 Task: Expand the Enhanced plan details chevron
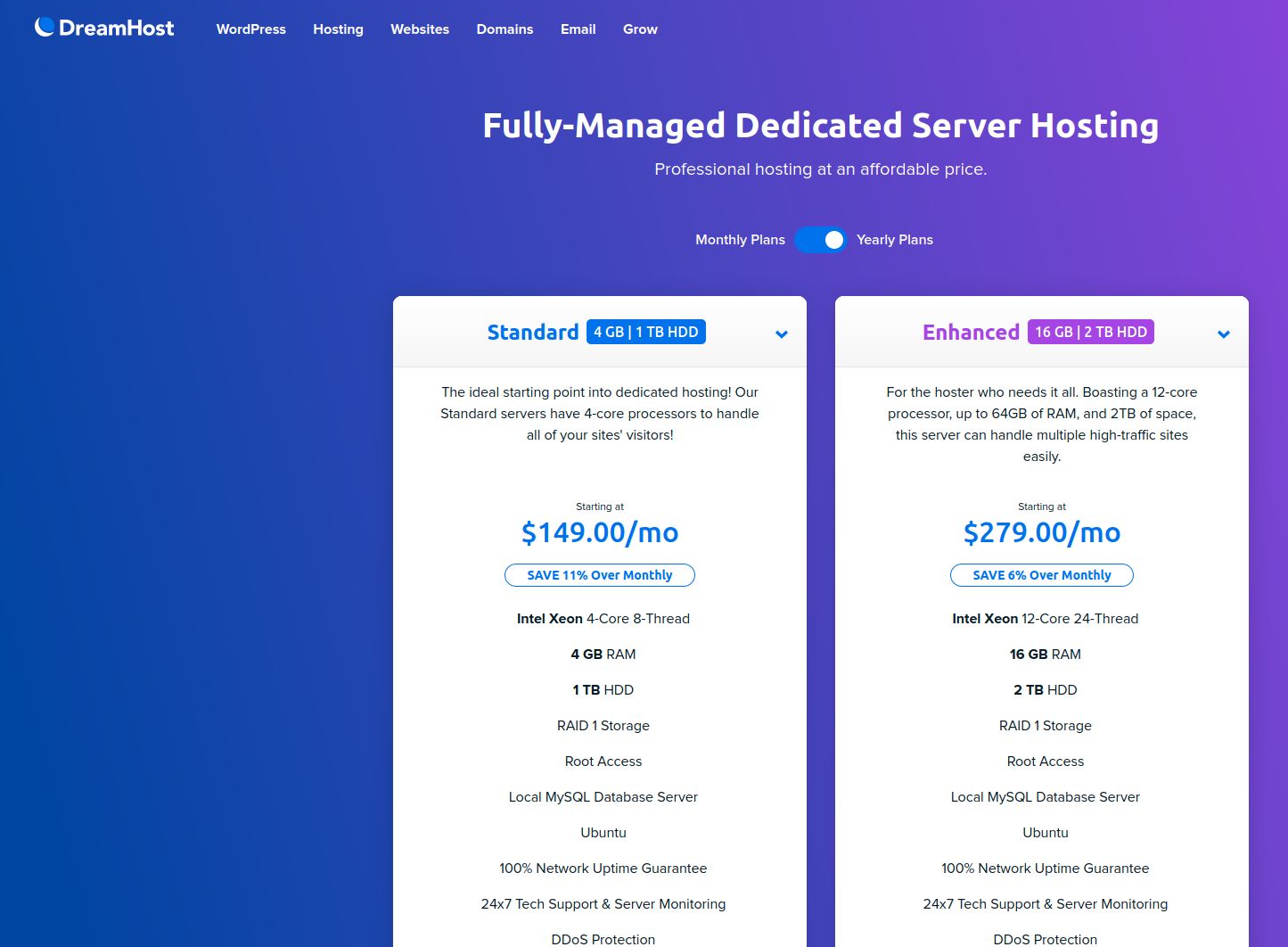point(1224,334)
